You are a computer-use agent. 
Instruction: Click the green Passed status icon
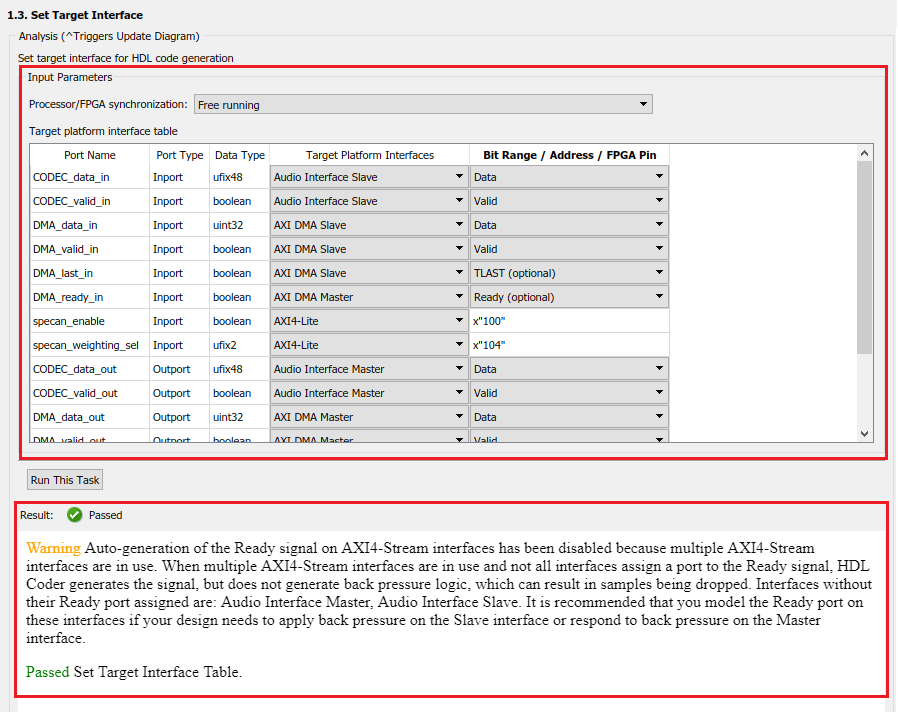click(73, 515)
